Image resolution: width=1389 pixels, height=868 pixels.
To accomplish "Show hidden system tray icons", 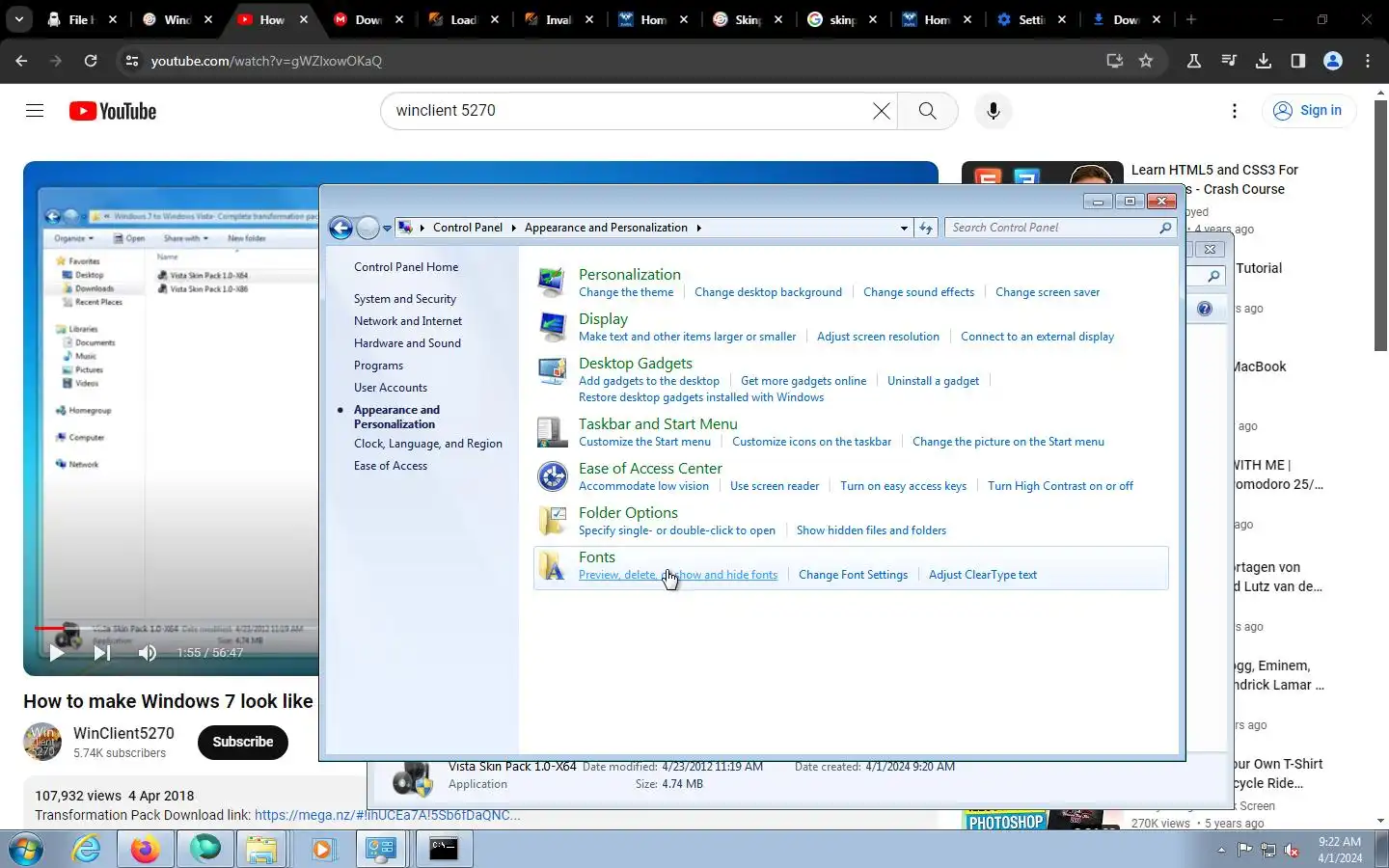I will click(1221, 851).
